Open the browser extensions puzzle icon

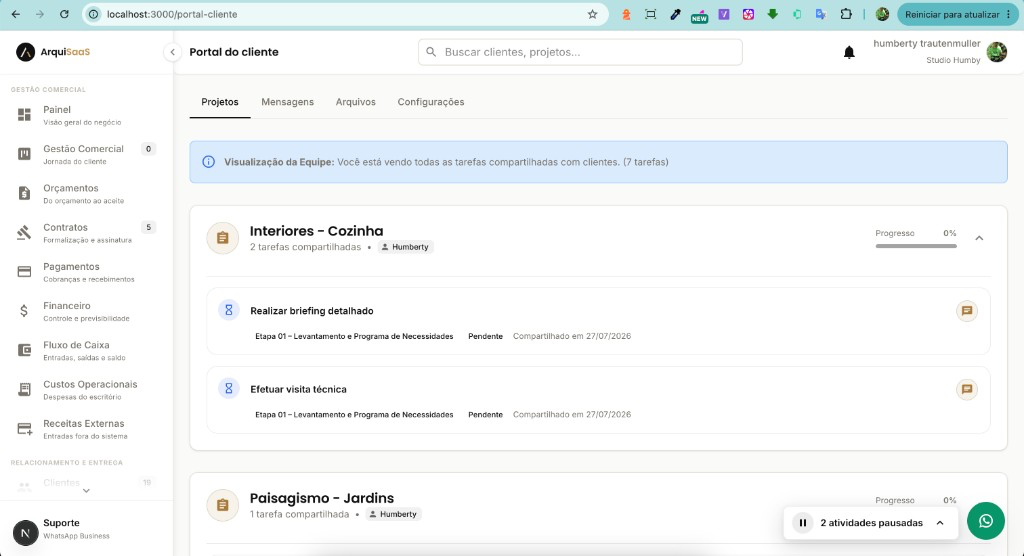[x=846, y=14]
